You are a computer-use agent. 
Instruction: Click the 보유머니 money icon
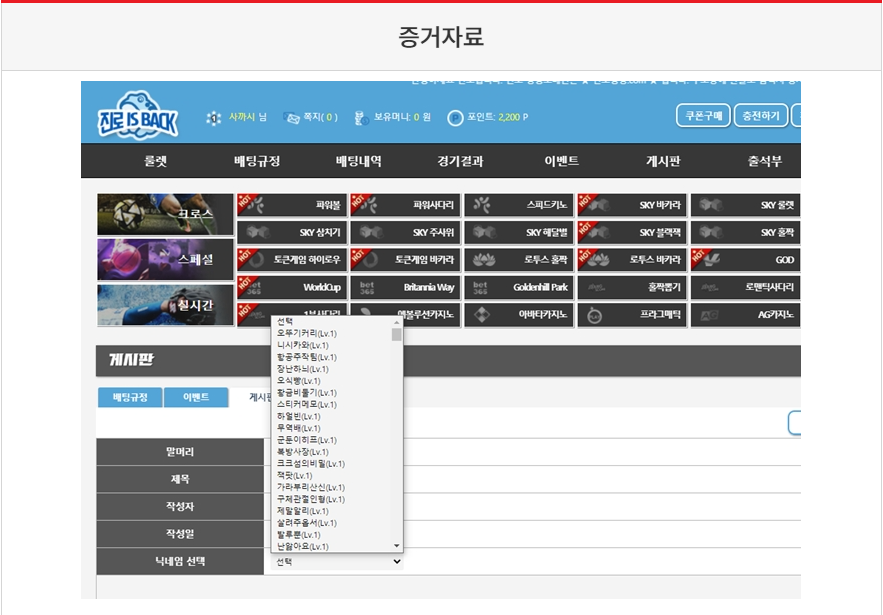point(361,118)
